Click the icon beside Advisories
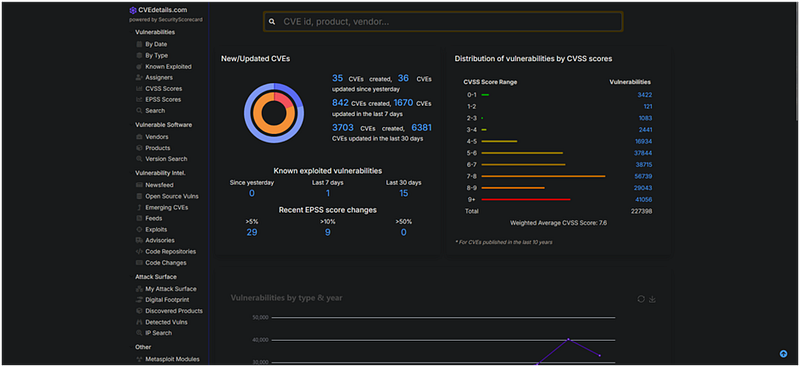800x367 pixels. tap(139, 240)
